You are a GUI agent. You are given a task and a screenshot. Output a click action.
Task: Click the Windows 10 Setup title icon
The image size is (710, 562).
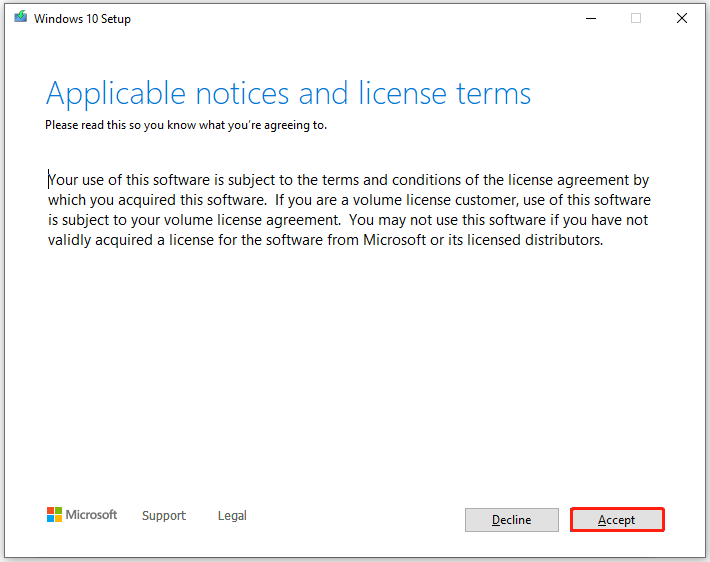20,18
